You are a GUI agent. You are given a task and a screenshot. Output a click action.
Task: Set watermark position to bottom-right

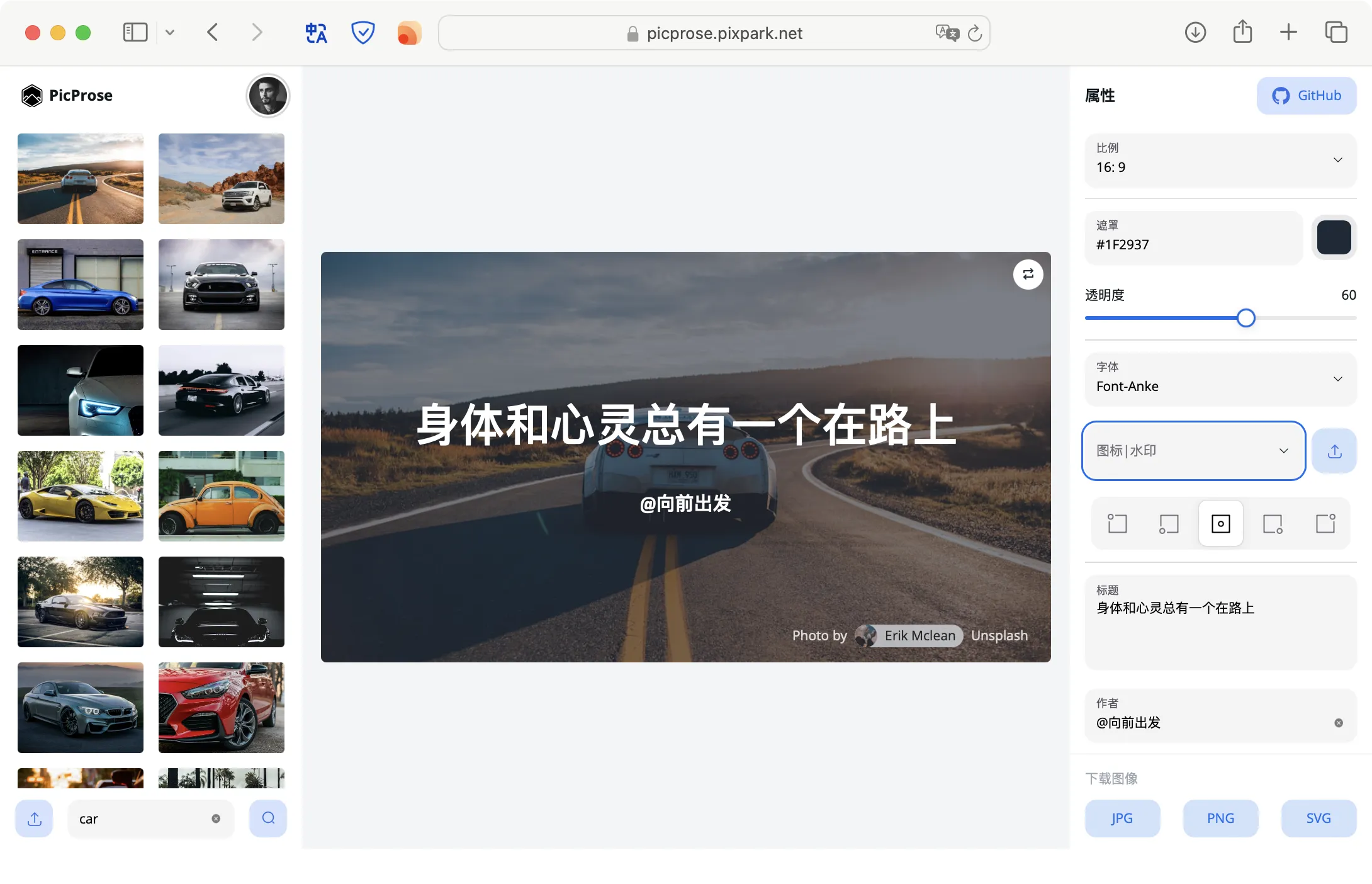tap(1273, 524)
